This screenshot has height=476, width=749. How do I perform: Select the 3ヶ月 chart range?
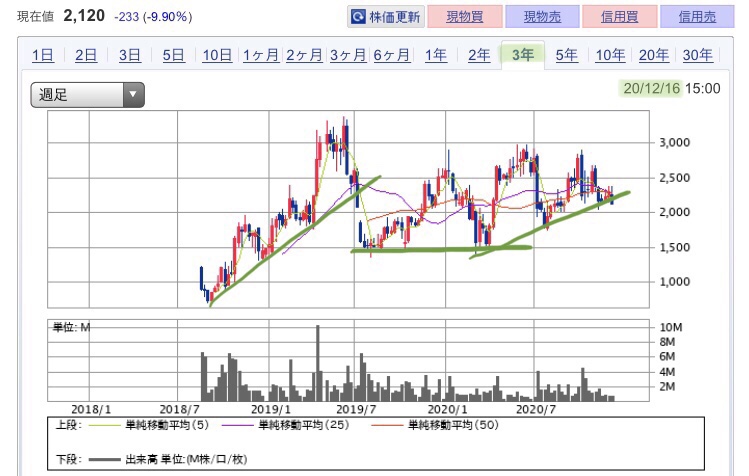point(348,55)
